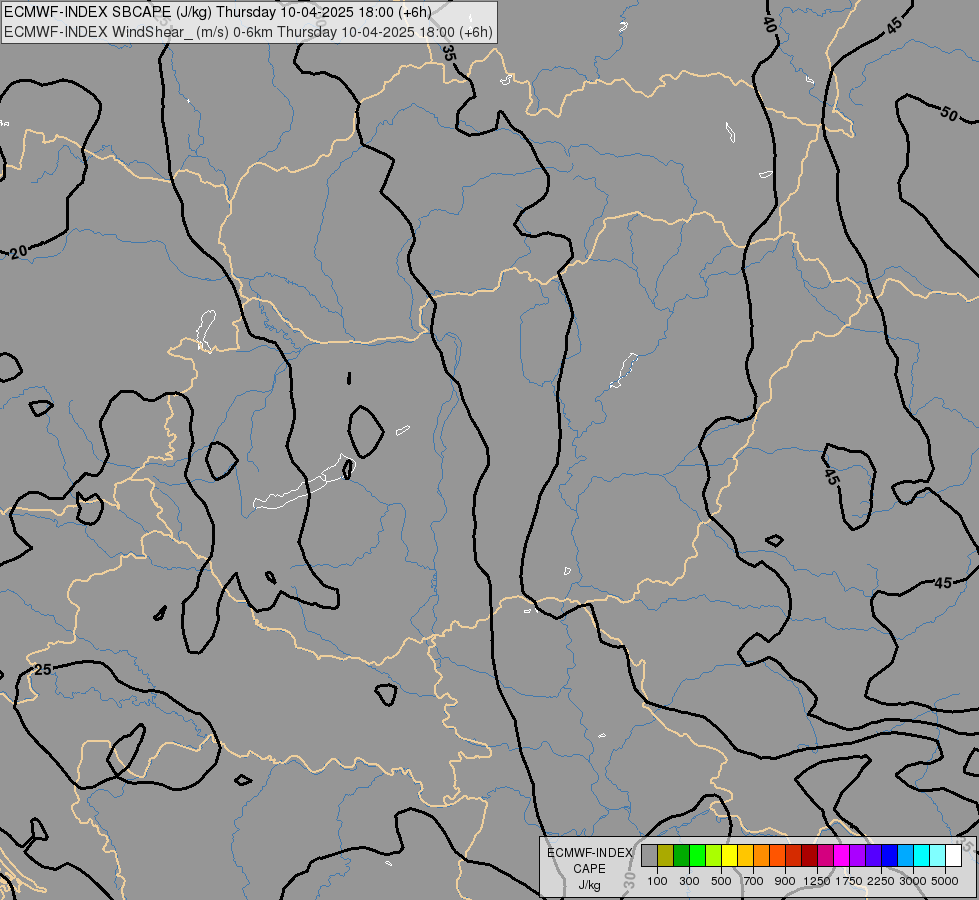The width and height of the screenshot is (979, 900).
Task: Click the "ECMWF-INDEX" text in the legend
Action: click(589, 853)
